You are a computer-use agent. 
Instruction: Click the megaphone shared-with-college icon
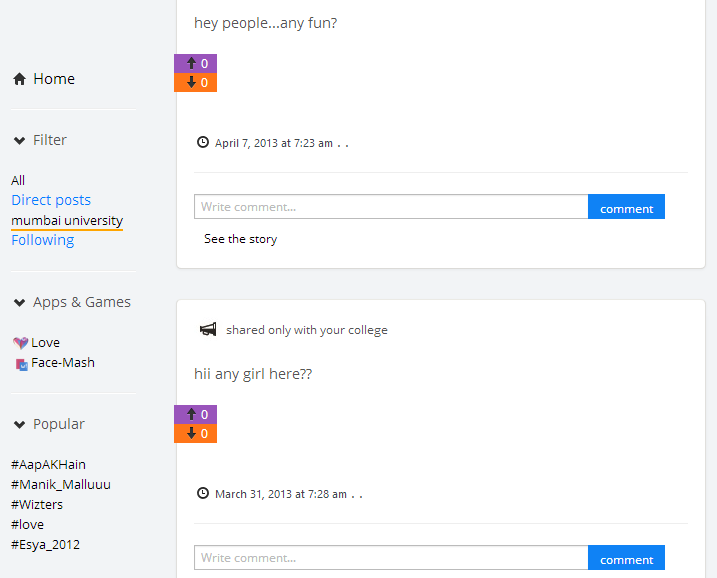tap(208, 329)
